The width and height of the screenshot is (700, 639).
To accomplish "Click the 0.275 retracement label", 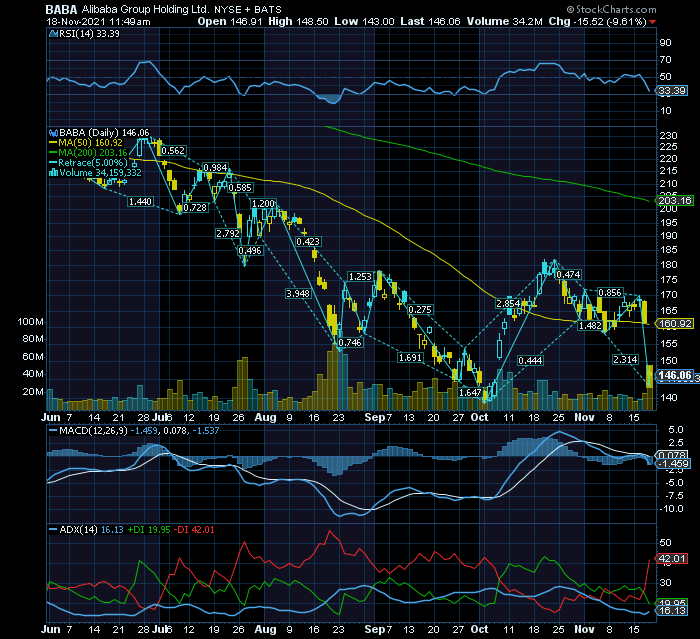I will [420, 309].
